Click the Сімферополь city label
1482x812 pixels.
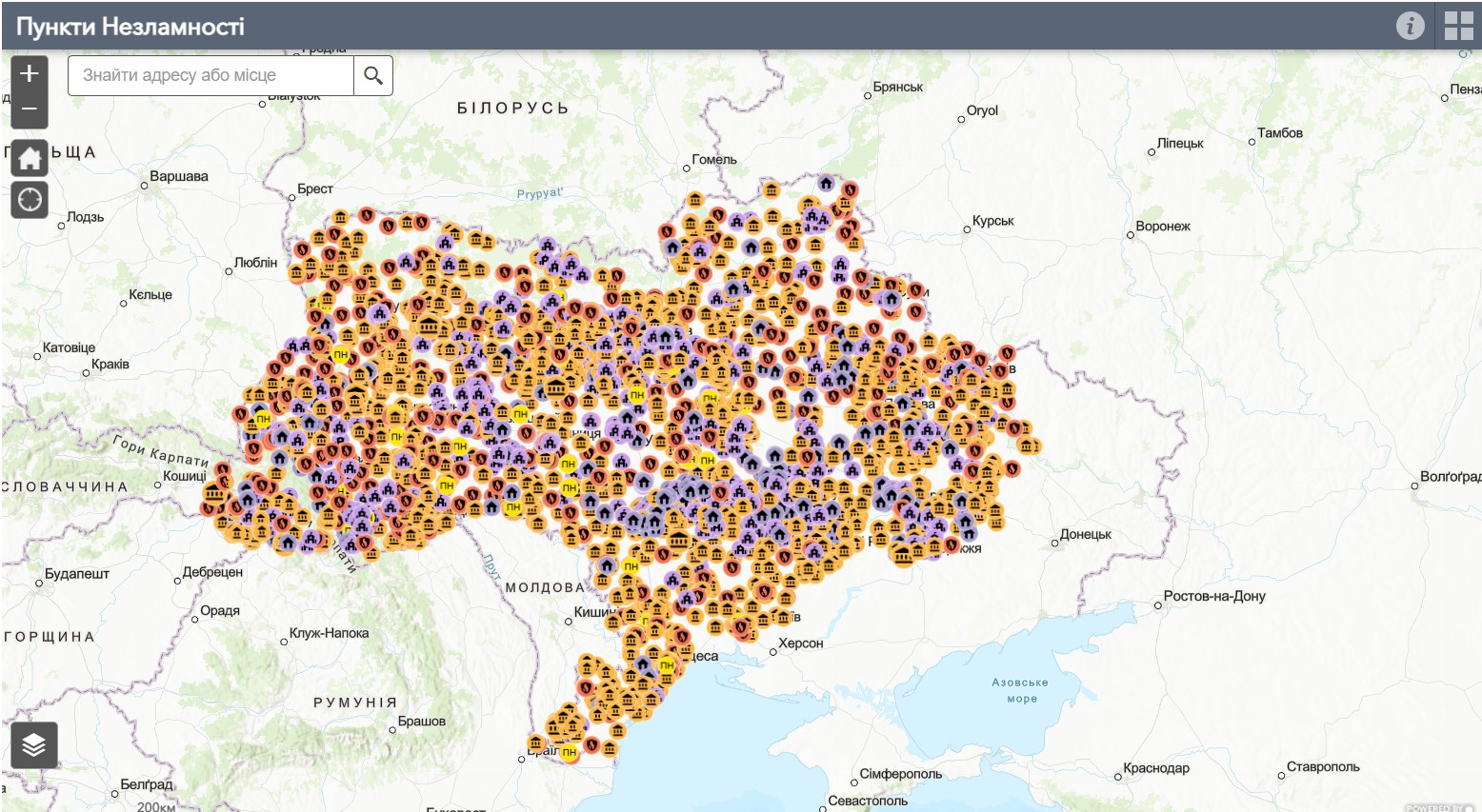(900, 774)
